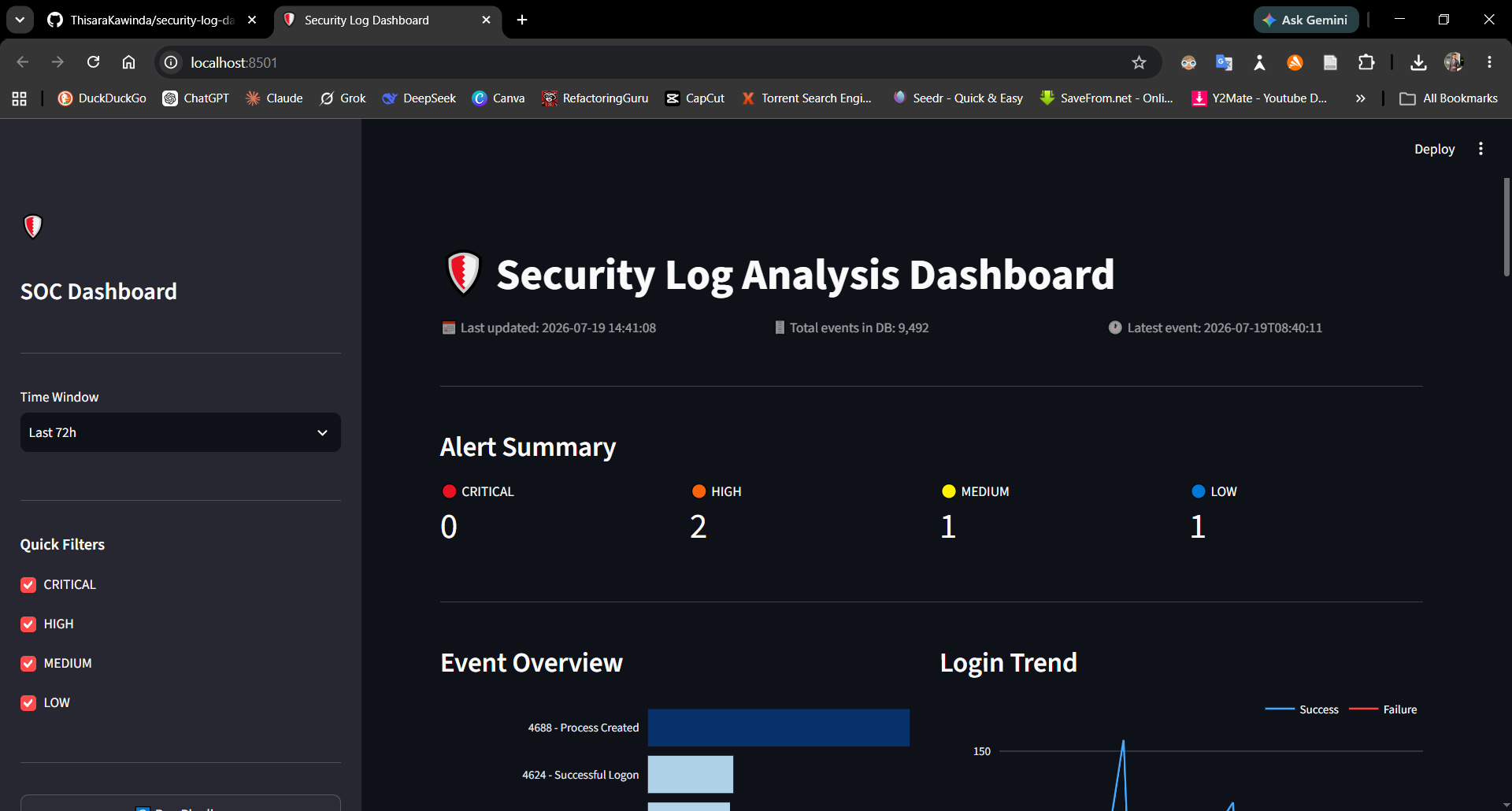This screenshot has height=811, width=1512.
Task: Open the tab search dropdown arrow
Action: (20, 20)
